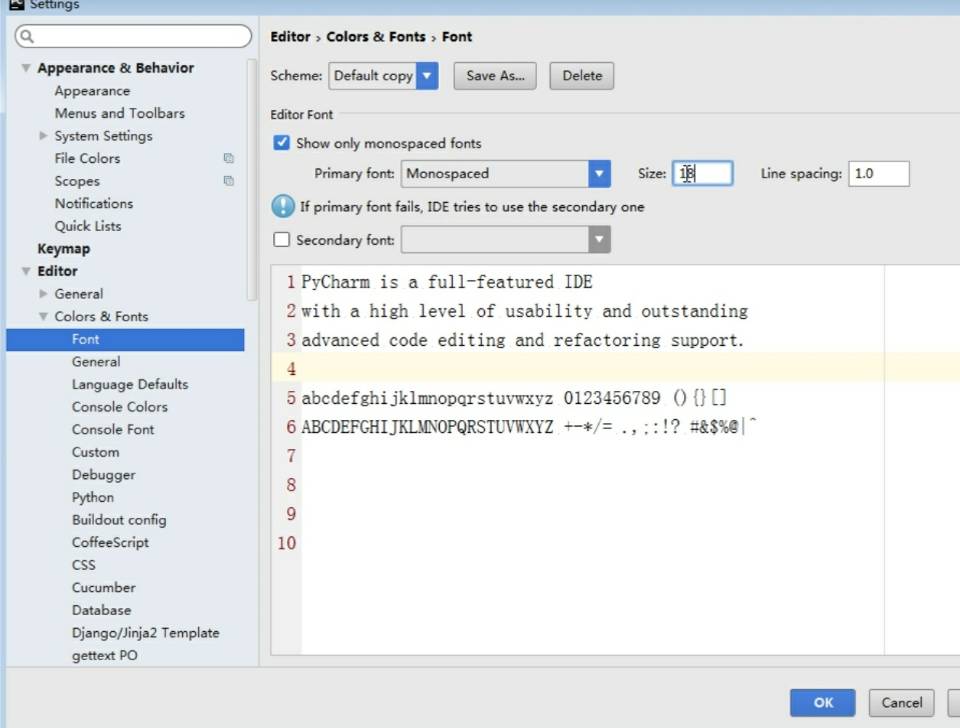
Task: Click the Line spacing input field
Action: click(x=879, y=173)
